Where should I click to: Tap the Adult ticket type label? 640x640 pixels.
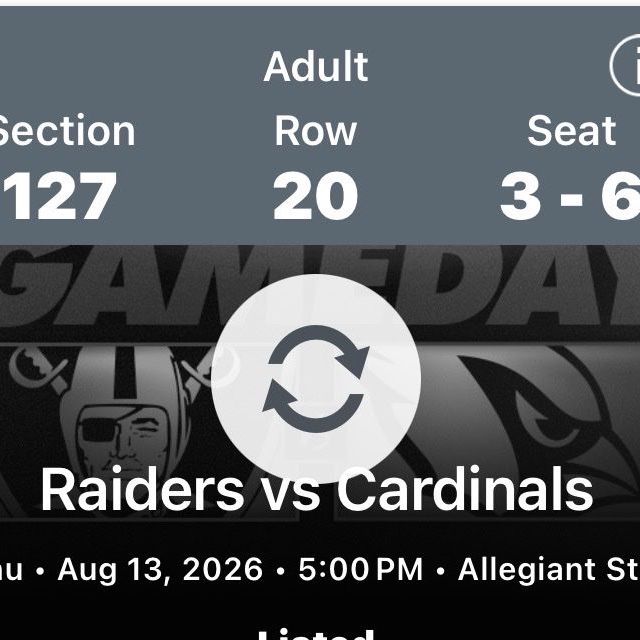pyautogui.click(x=316, y=67)
